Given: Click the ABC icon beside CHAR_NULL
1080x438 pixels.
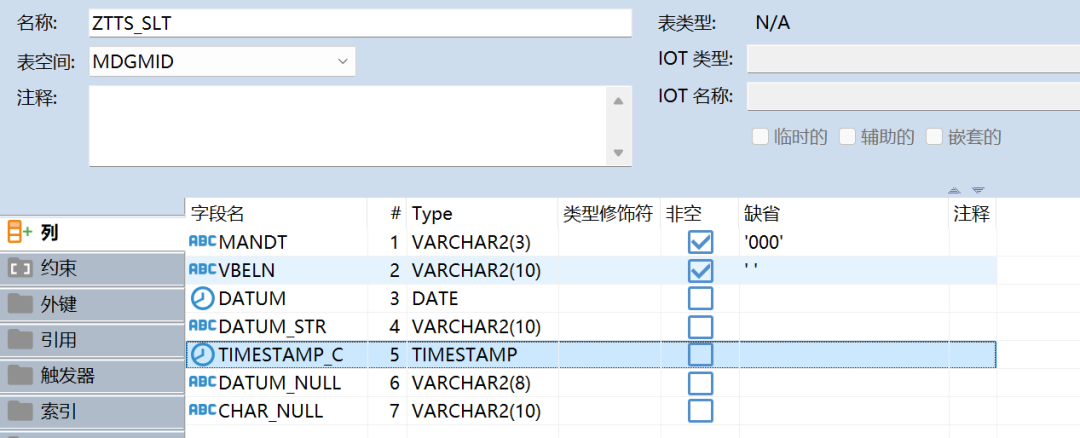Looking at the screenshot, I should click(x=202, y=410).
